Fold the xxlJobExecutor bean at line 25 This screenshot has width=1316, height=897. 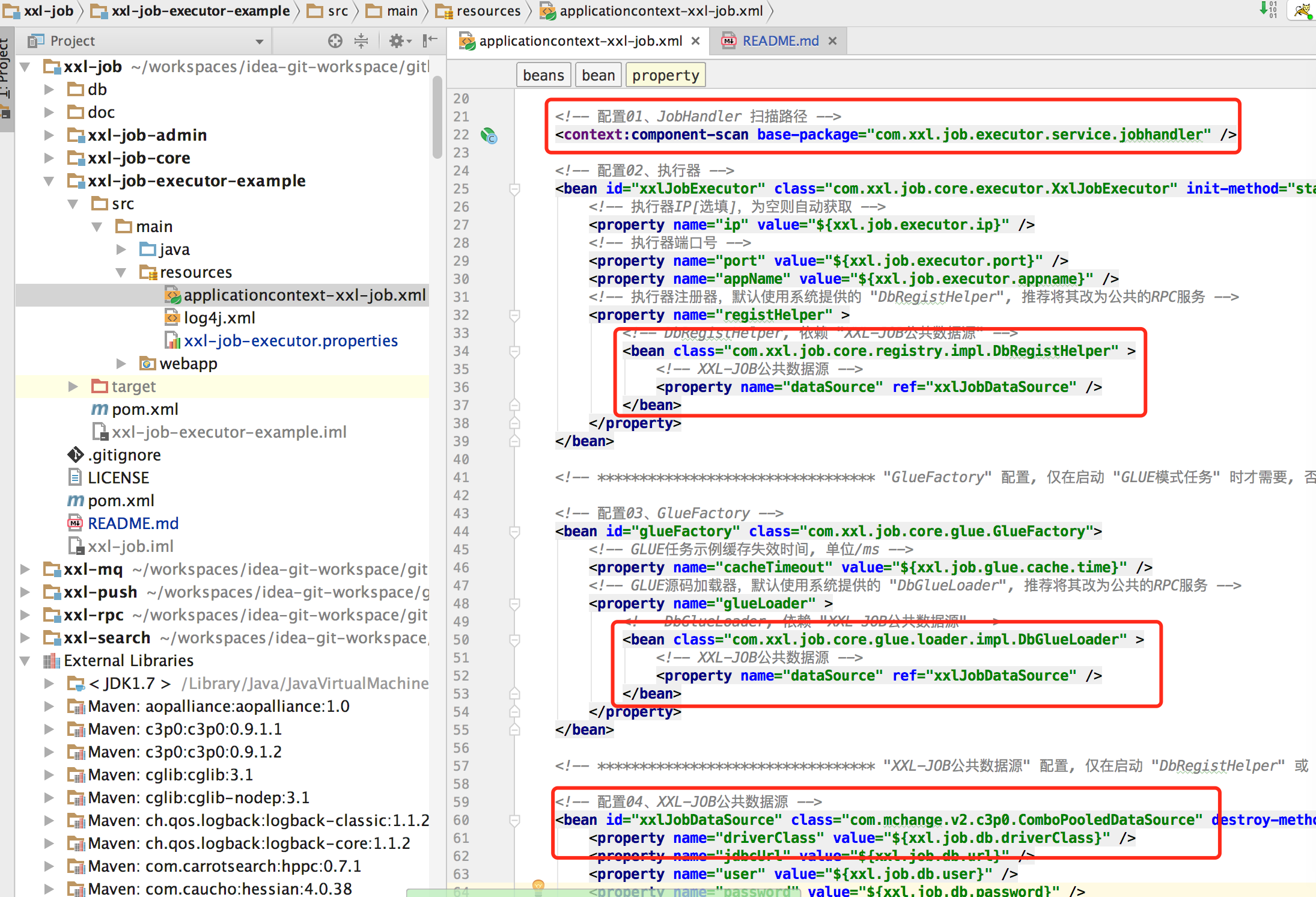514,189
